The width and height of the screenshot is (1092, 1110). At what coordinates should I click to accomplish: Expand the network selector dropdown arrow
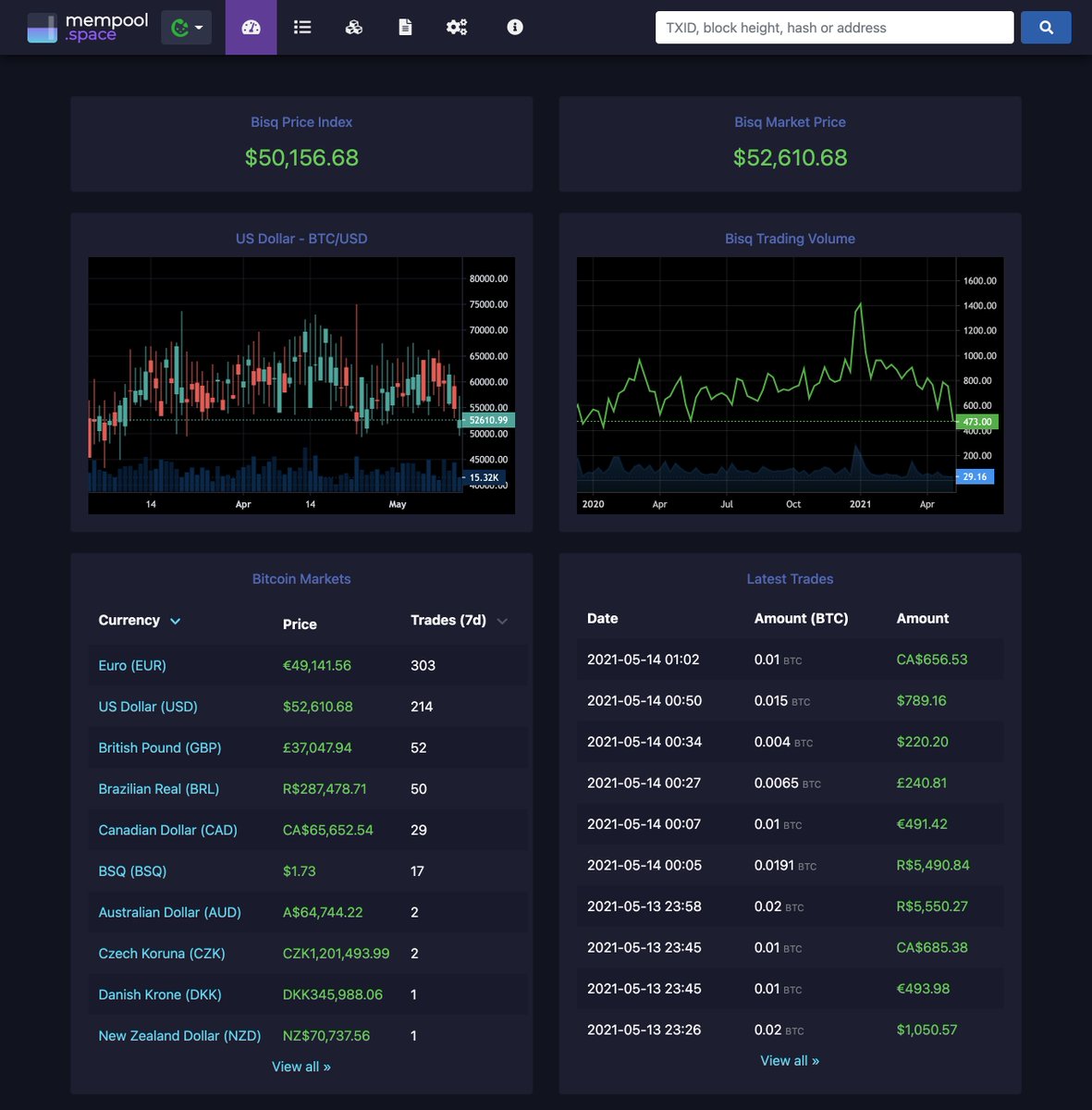(197, 27)
